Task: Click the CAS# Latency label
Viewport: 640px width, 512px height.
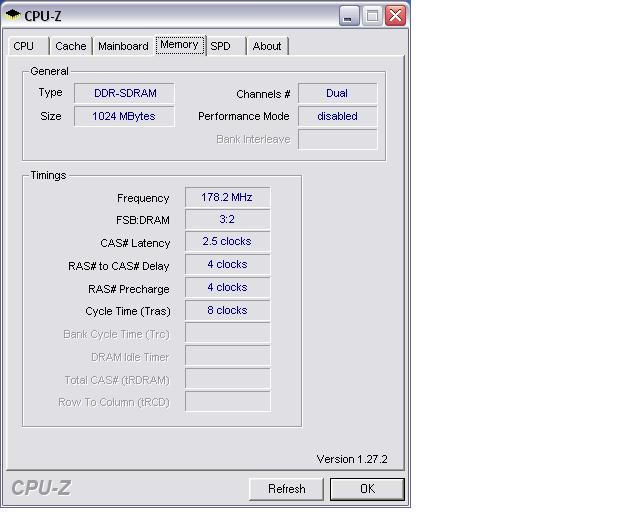Action: point(135,243)
